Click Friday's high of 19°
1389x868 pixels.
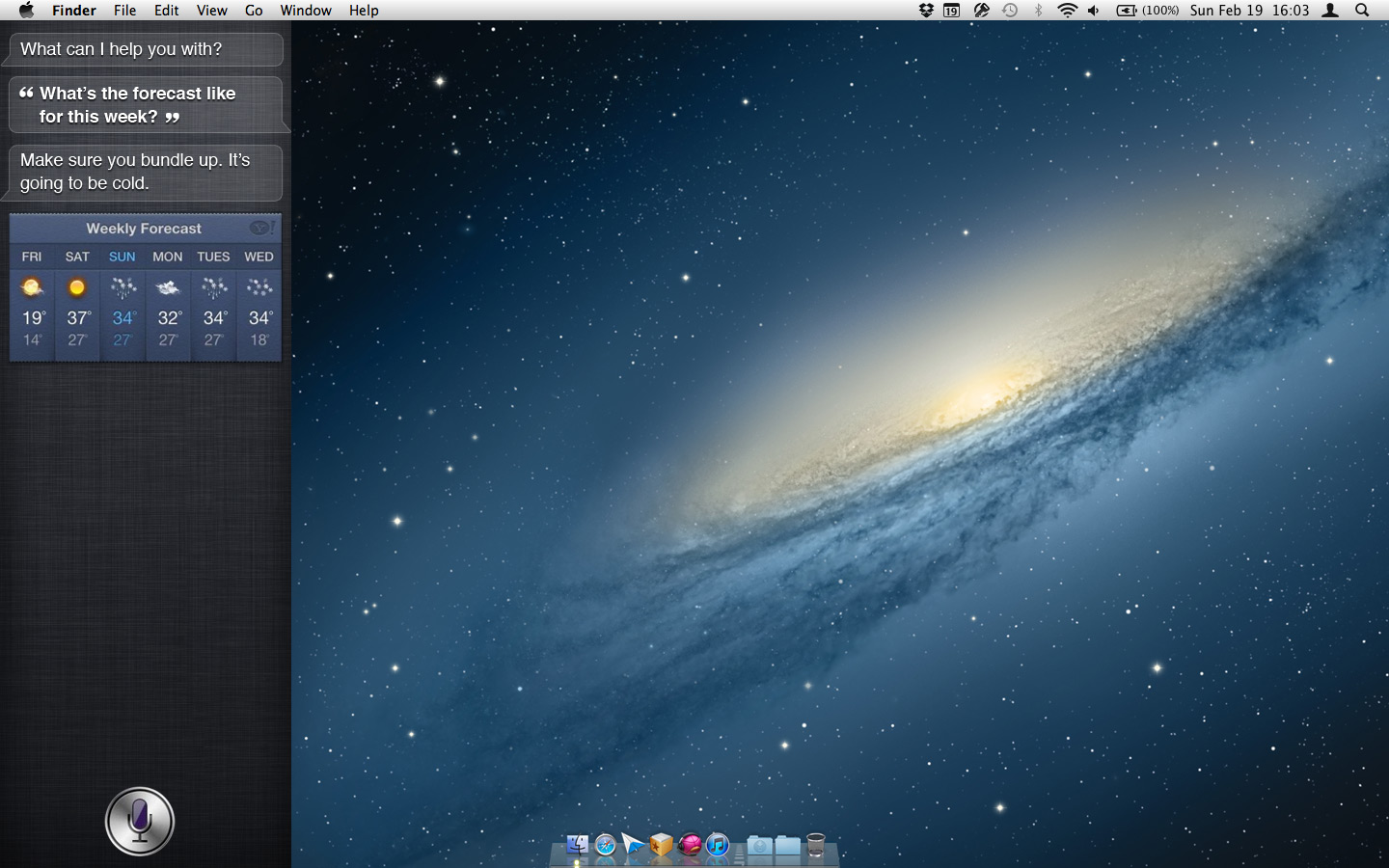click(34, 318)
